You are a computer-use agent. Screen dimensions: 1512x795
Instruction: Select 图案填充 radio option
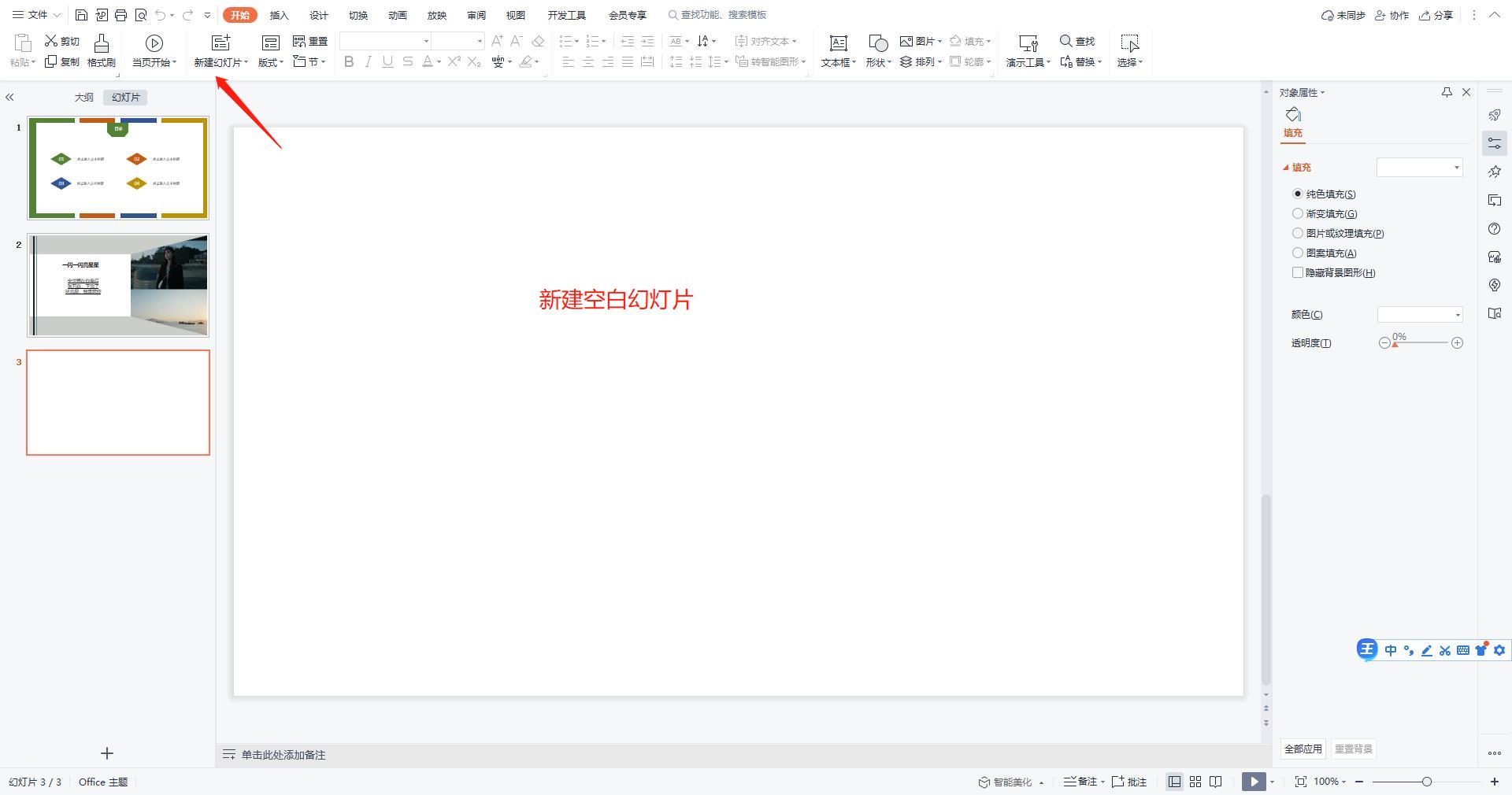pos(1298,253)
